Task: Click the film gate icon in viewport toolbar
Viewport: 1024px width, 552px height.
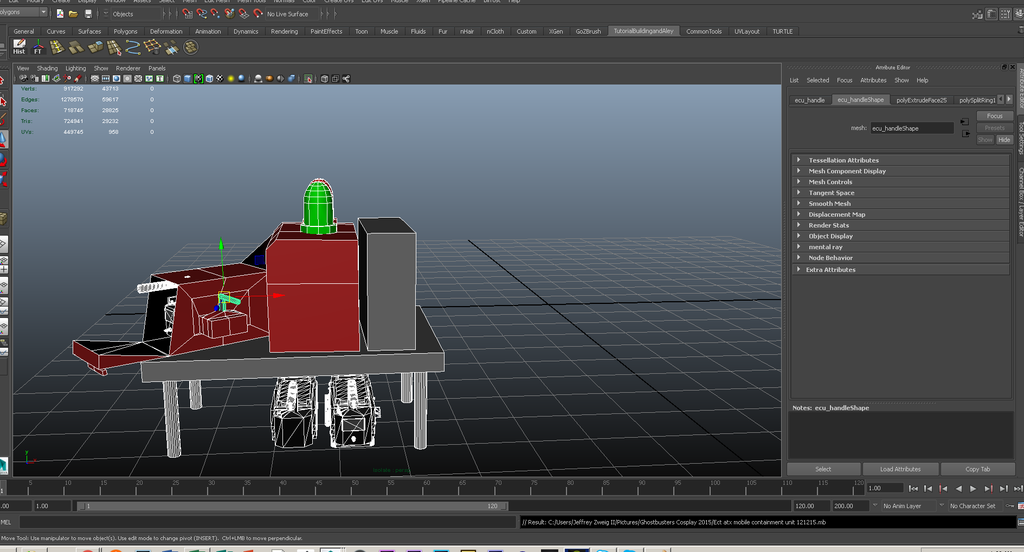Action: (106, 78)
